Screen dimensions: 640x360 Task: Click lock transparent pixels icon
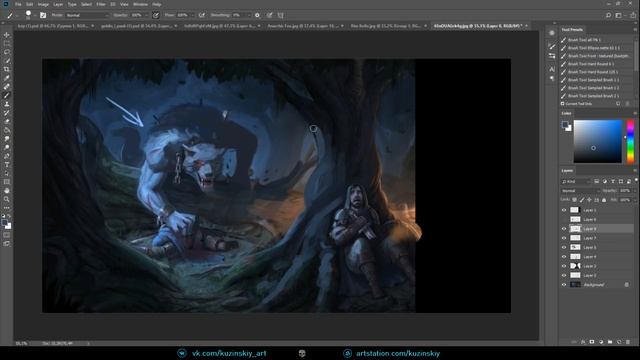tap(574, 200)
